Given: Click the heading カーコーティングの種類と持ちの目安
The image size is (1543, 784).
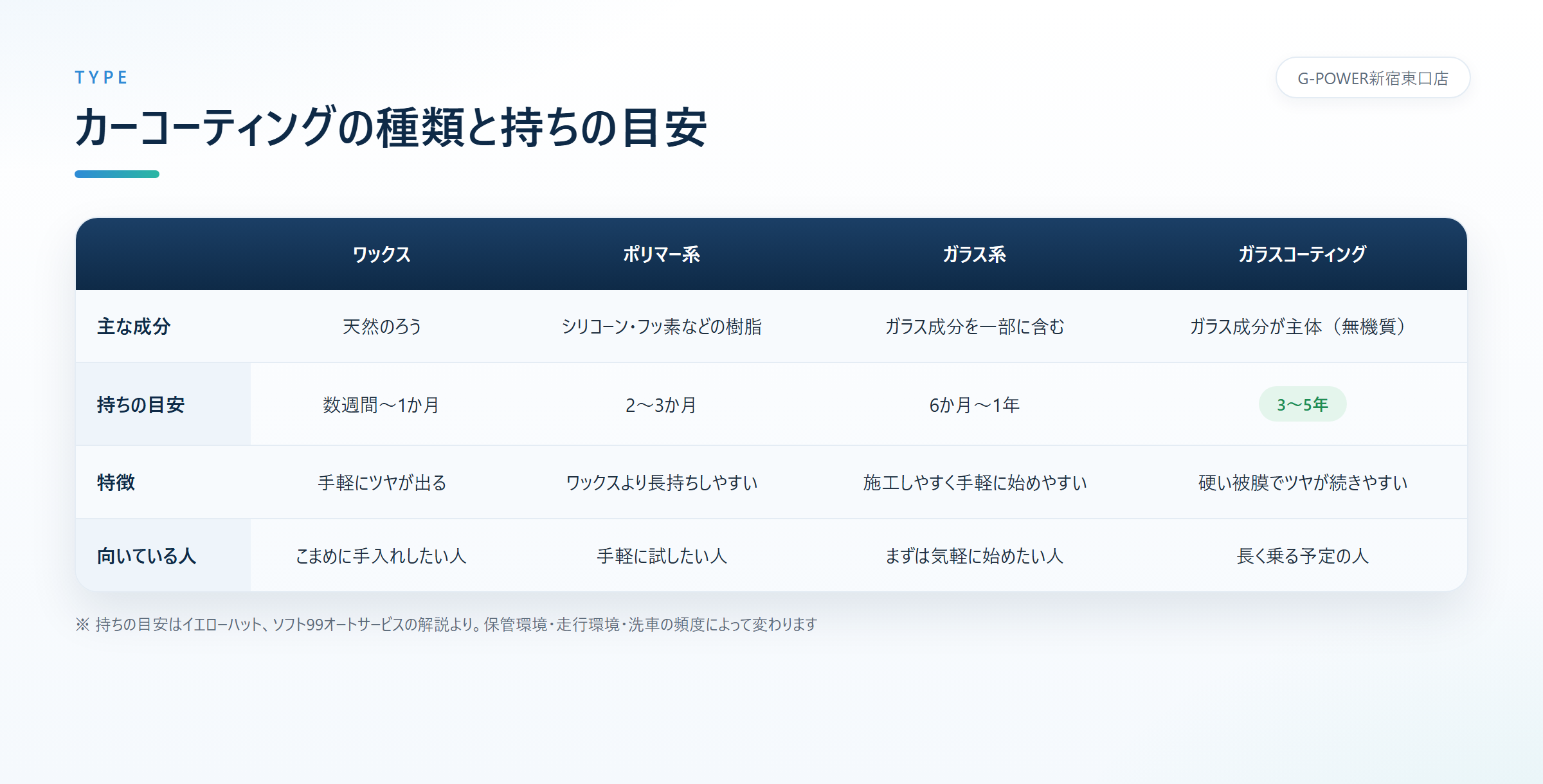Looking at the screenshot, I should tap(391, 127).
